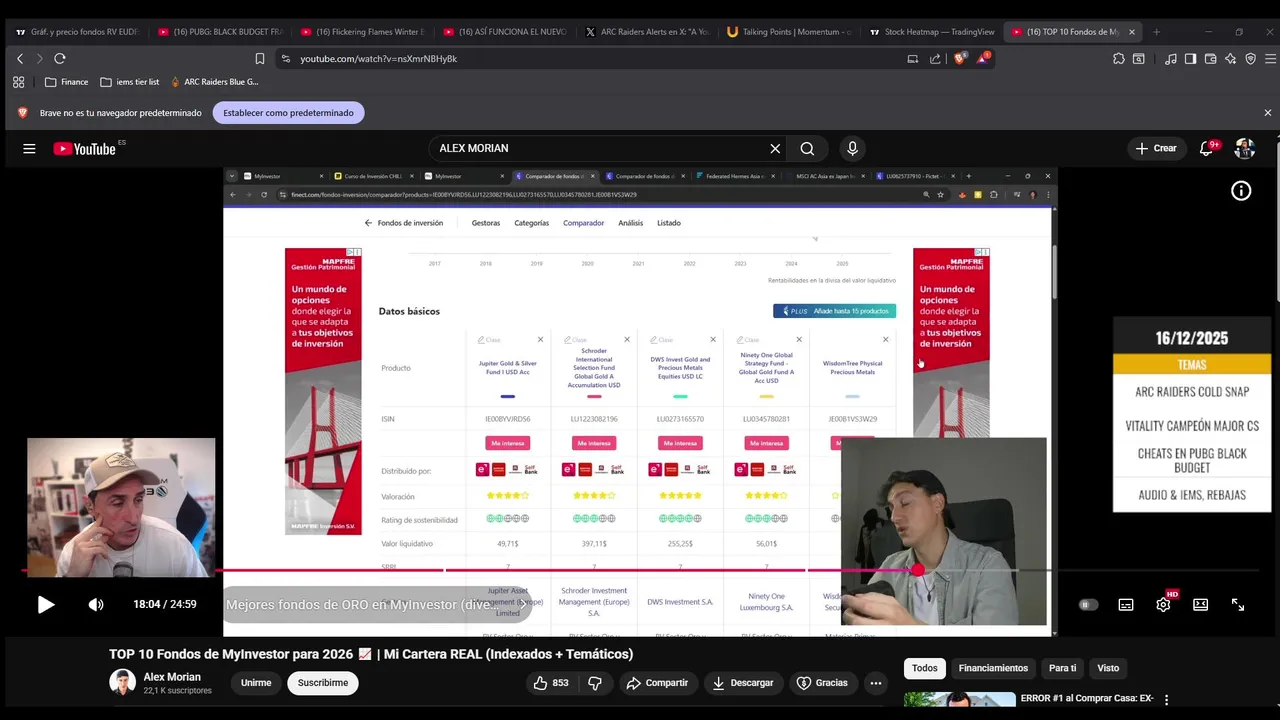Image resolution: width=1280 pixels, height=720 pixels.
Task: Reload the current page
Action: tap(60, 59)
